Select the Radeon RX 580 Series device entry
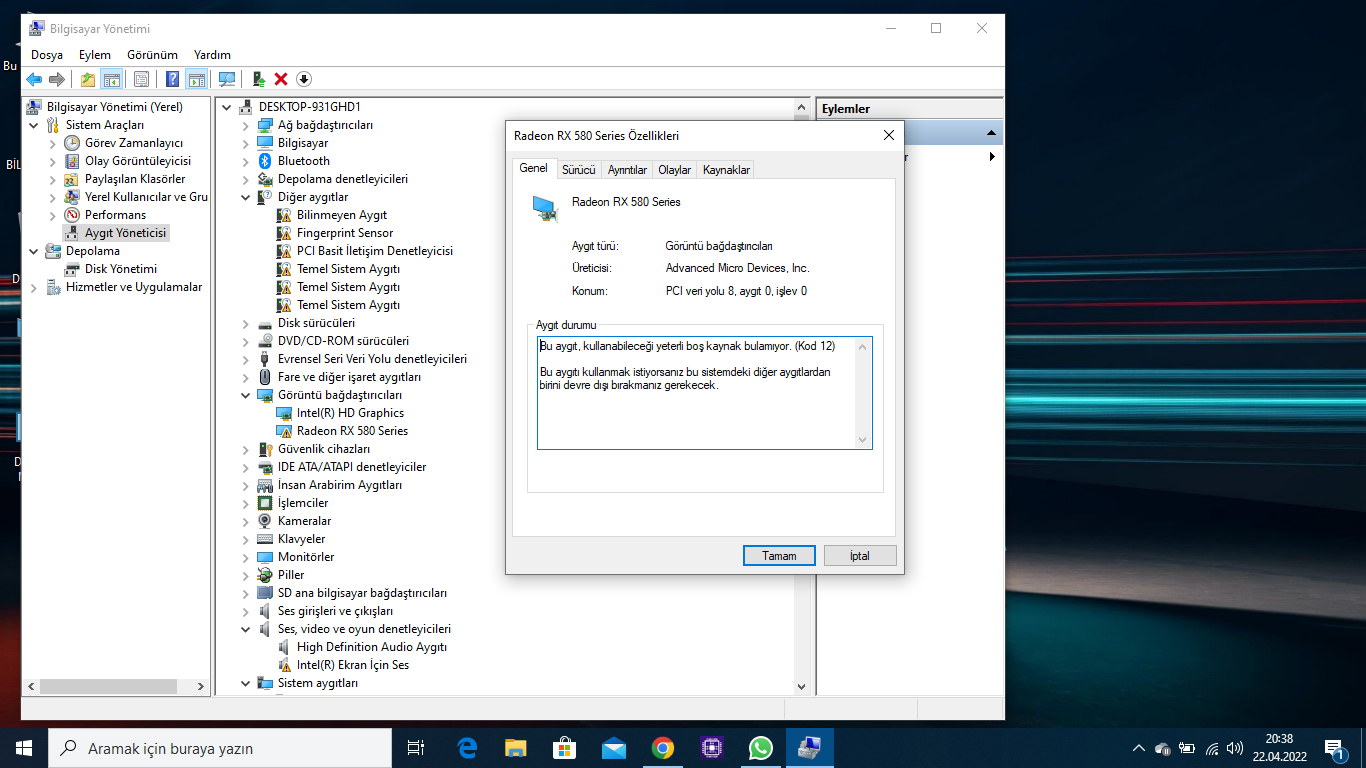The image size is (1366, 768). coord(352,431)
